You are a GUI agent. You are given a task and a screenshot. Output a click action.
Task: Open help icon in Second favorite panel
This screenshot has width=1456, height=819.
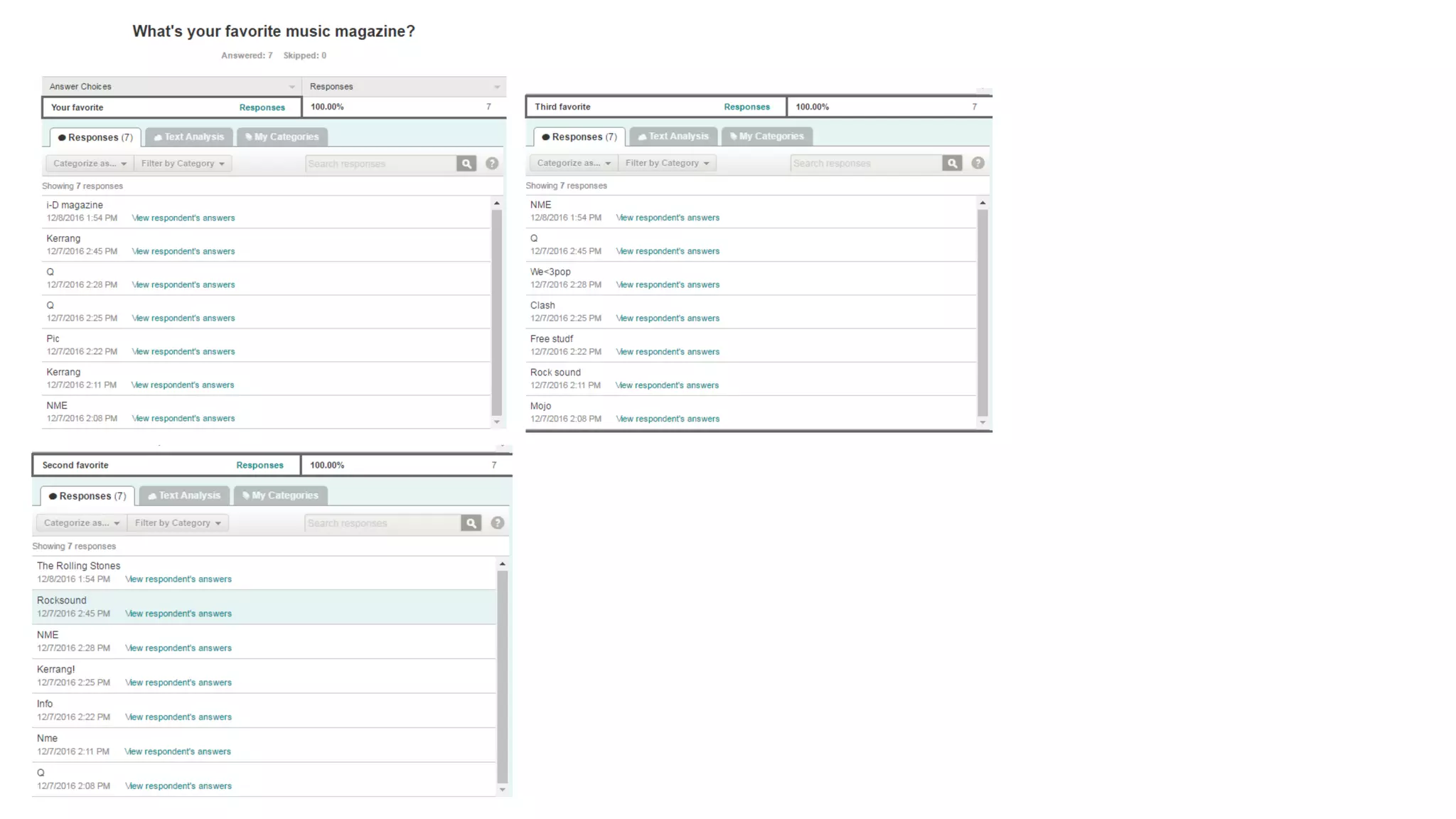tap(498, 523)
